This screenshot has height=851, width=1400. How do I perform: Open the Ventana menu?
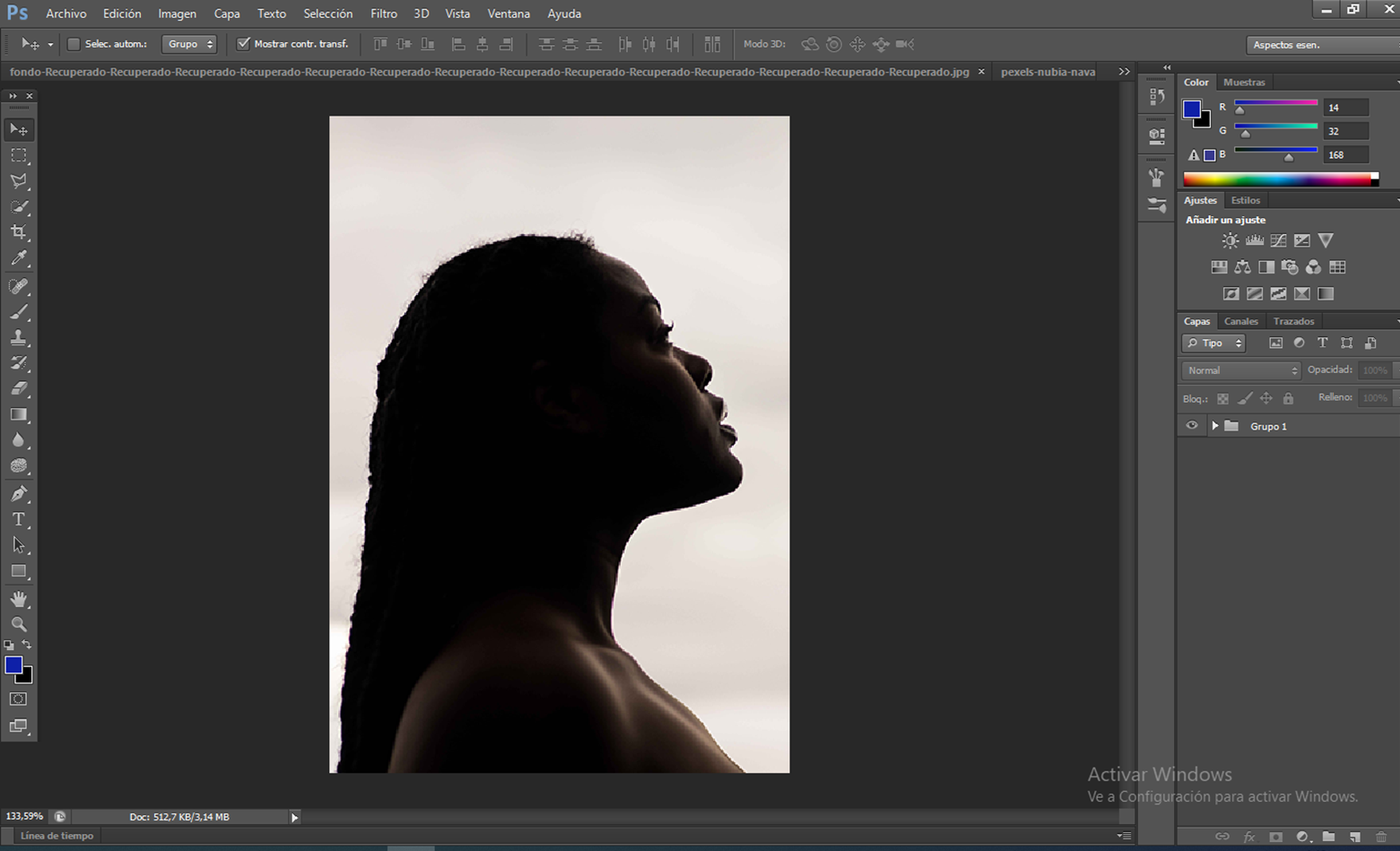[x=509, y=13]
